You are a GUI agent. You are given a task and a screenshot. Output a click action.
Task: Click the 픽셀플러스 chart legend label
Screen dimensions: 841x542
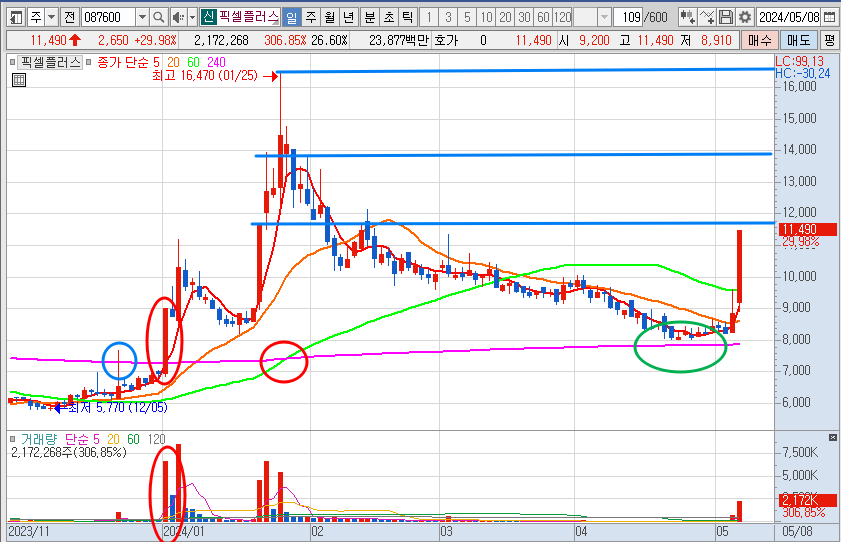coord(49,62)
